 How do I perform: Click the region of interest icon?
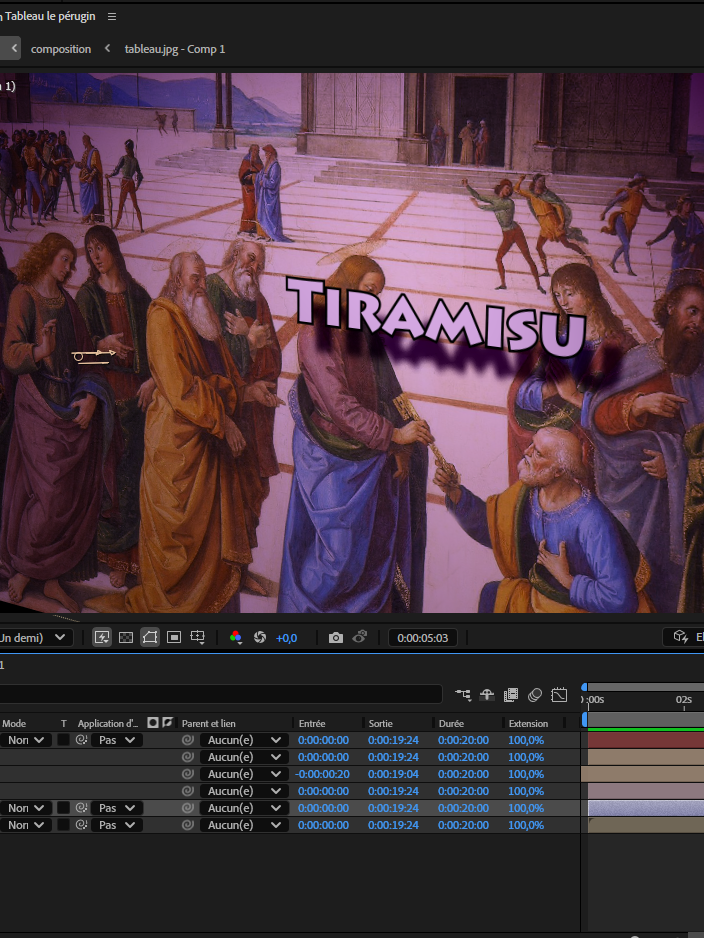(174, 637)
